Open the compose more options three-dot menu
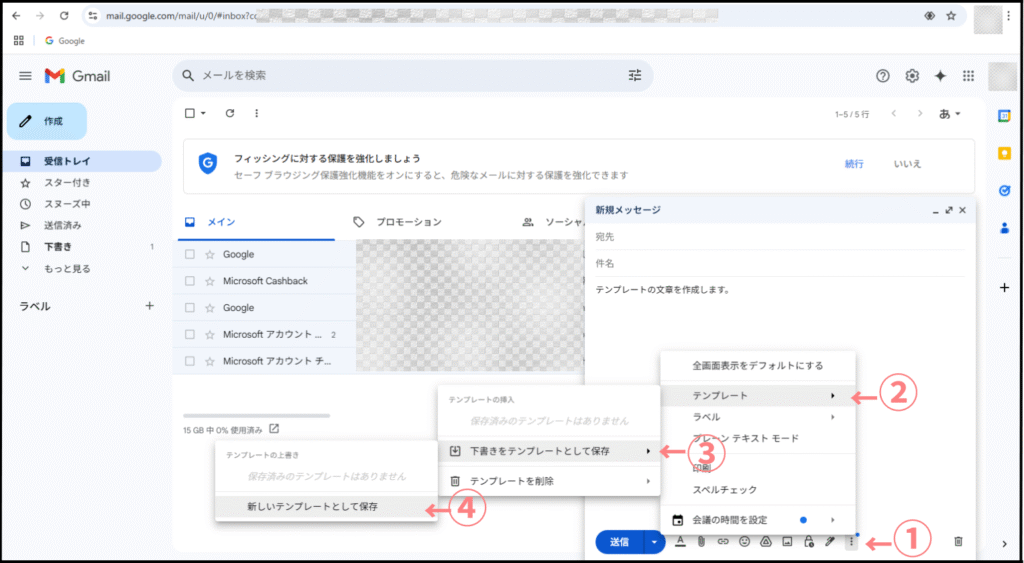The height and width of the screenshot is (563, 1024). (x=851, y=541)
